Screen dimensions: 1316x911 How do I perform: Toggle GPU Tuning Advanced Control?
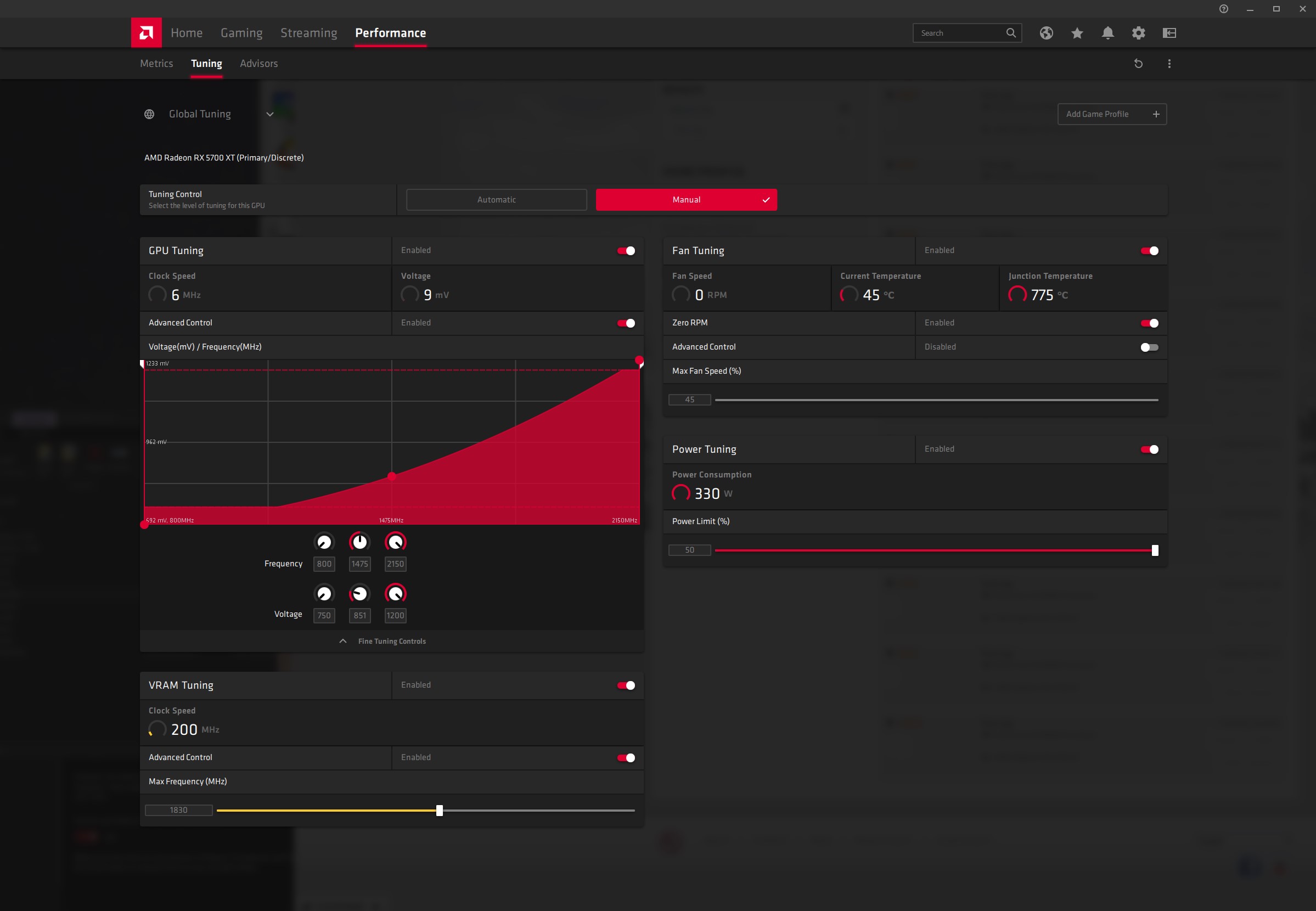626,323
